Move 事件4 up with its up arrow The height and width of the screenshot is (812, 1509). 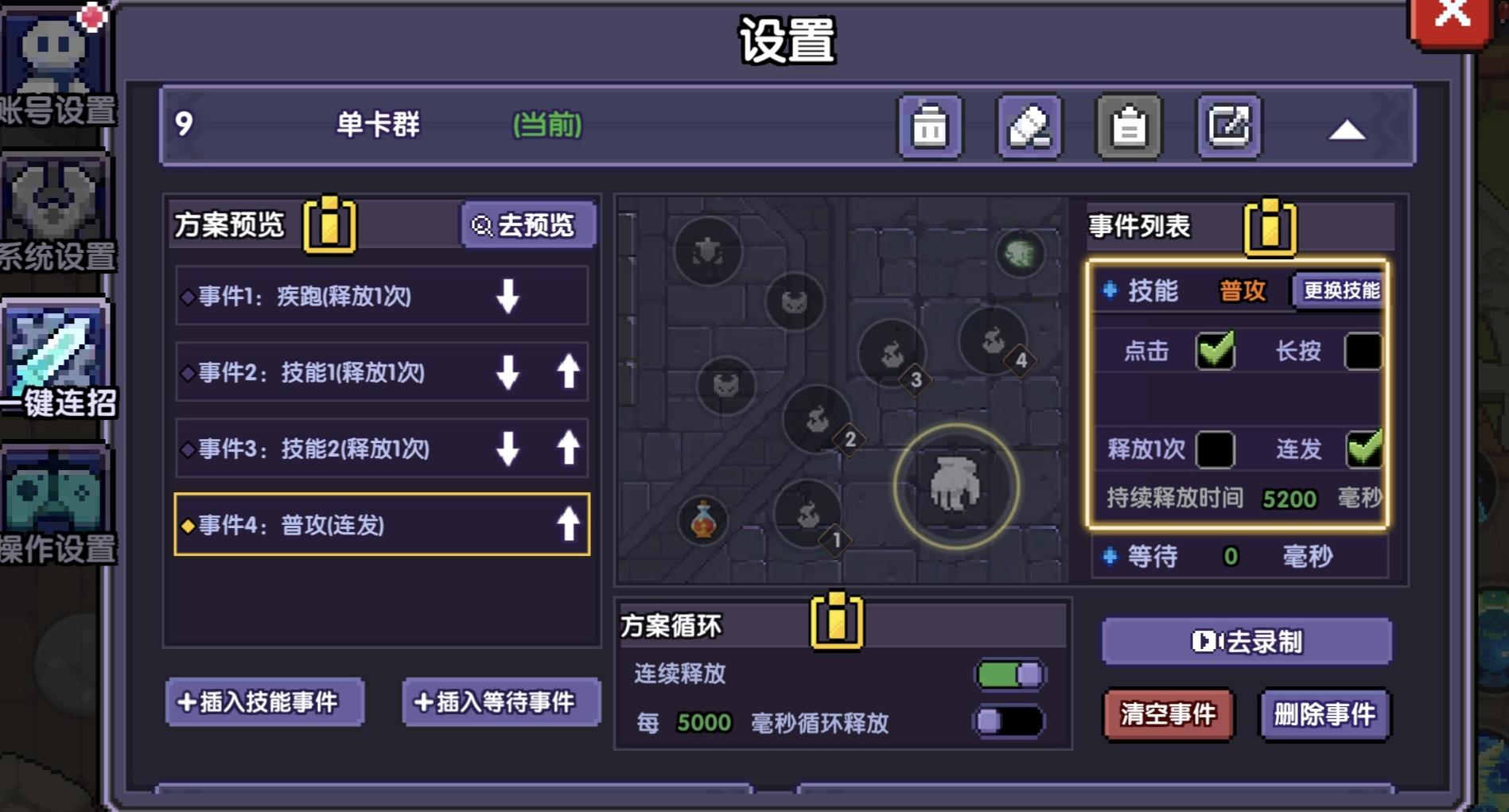pyautogui.click(x=568, y=525)
